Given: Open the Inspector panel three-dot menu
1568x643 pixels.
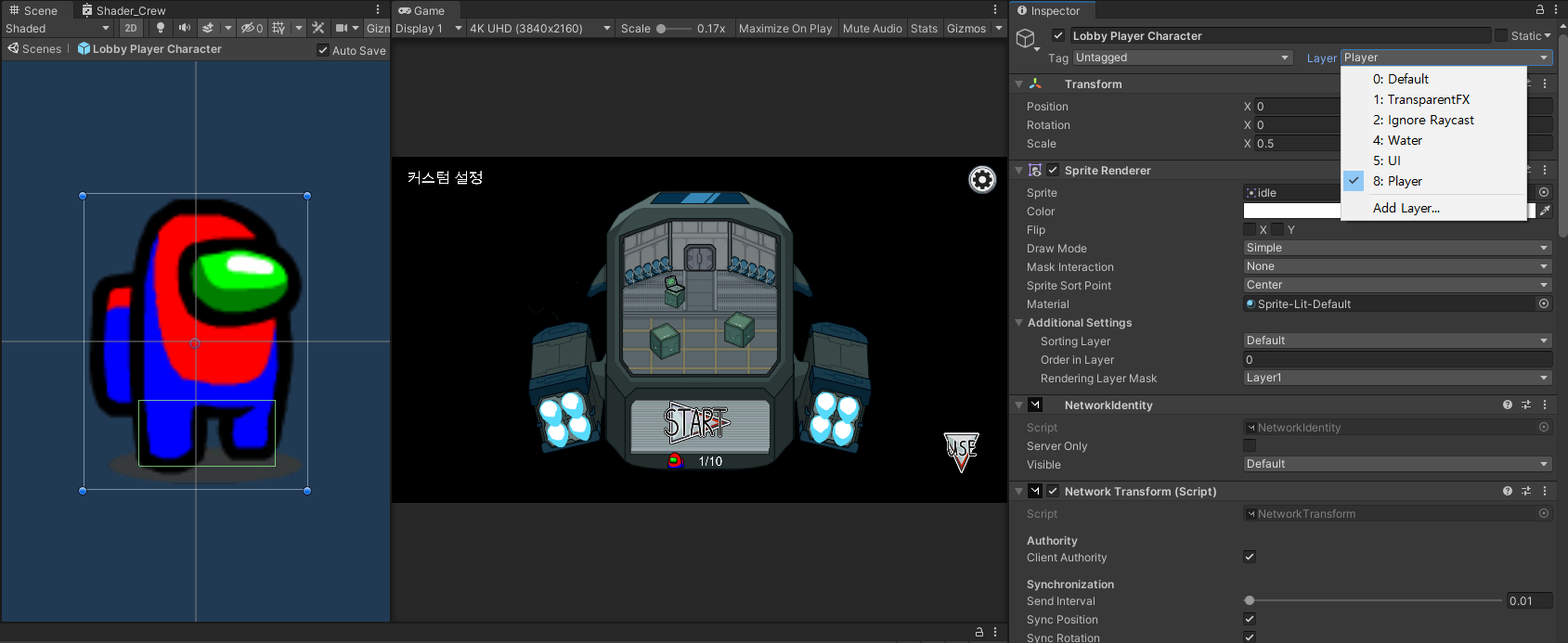Looking at the screenshot, I should (x=1556, y=10).
